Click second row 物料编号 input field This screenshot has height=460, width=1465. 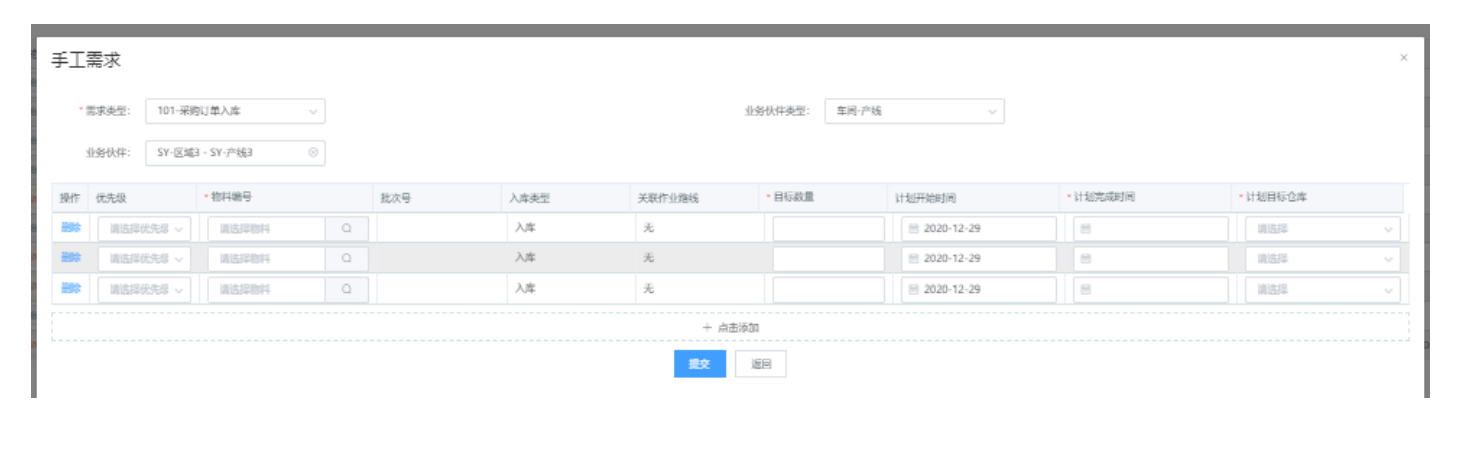pos(266,259)
